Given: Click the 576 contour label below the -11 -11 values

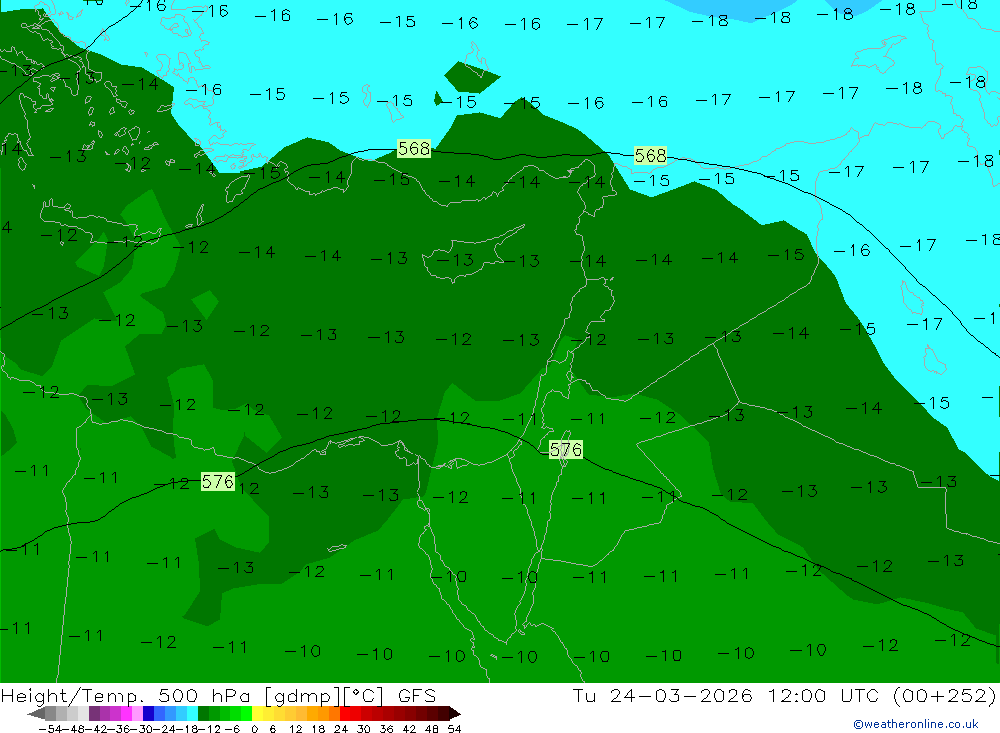Looking at the screenshot, I should [x=566, y=450].
